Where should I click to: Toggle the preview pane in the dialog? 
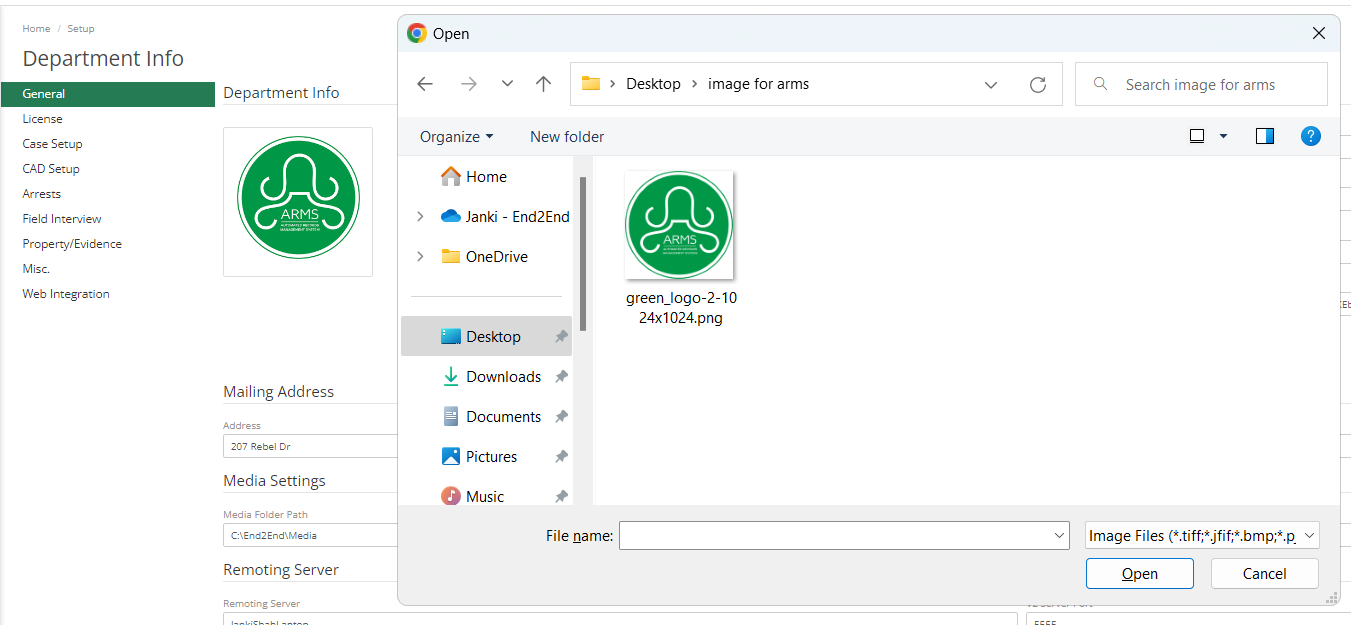click(x=1264, y=135)
